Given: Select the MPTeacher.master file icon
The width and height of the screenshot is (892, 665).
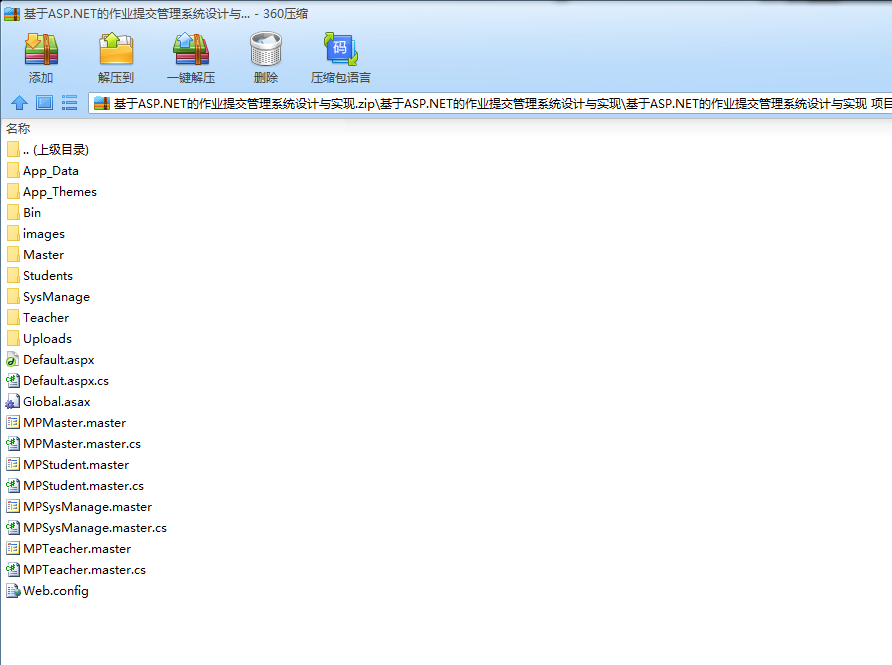Looking at the screenshot, I should point(13,549).
